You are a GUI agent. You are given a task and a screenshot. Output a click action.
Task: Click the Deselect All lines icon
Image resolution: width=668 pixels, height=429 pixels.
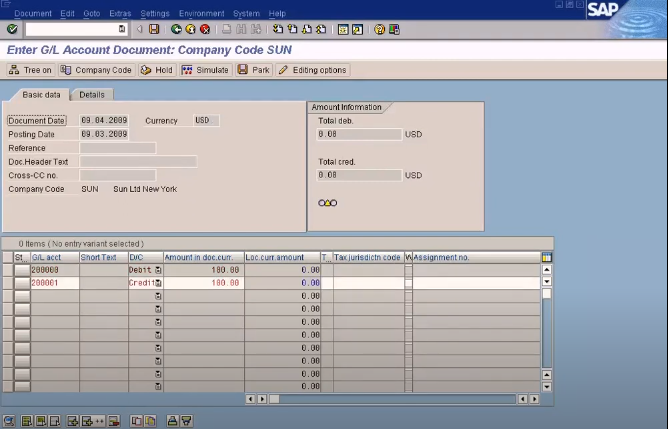(55, 421)
